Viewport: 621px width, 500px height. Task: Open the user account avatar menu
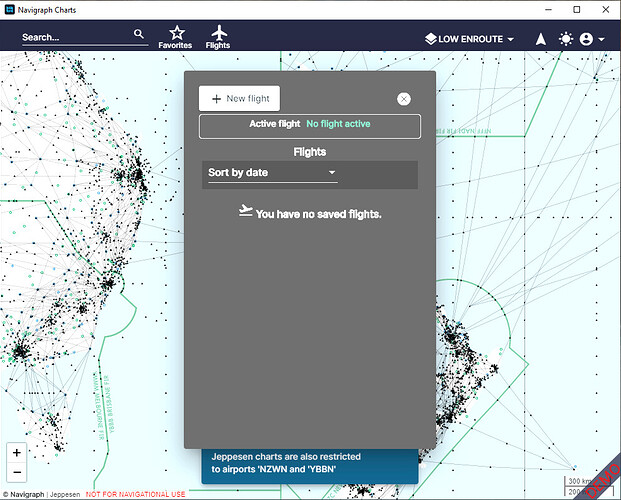(x=586, y=39)
